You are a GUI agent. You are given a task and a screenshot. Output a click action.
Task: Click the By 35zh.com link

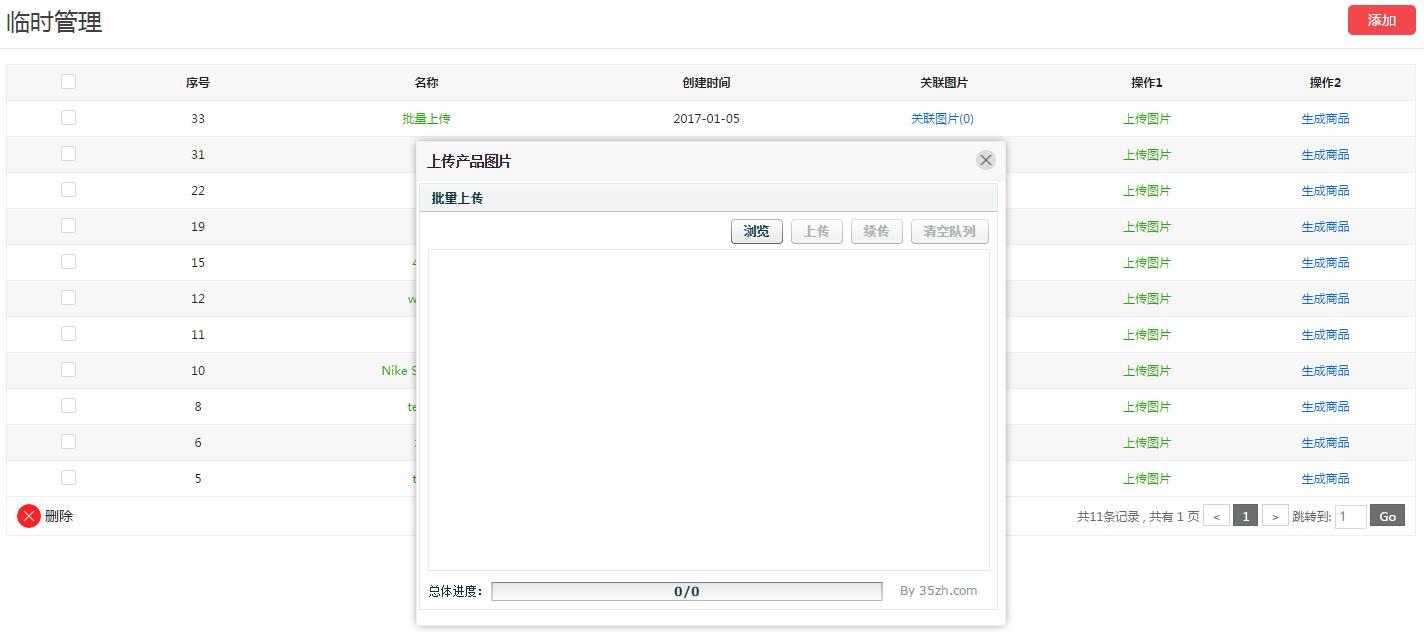(940, 590)
